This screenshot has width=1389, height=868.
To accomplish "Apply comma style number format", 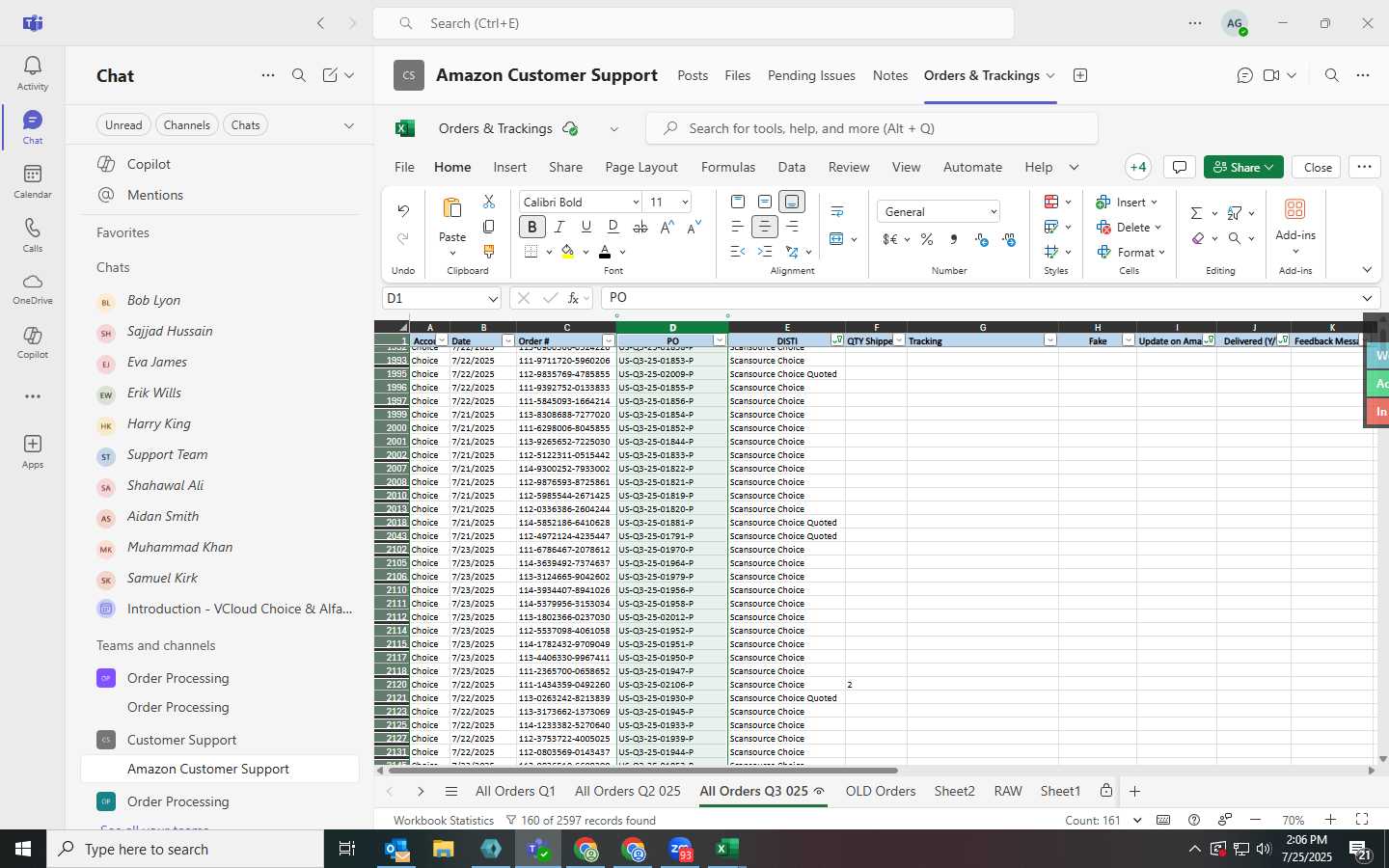I will [954, 239].
